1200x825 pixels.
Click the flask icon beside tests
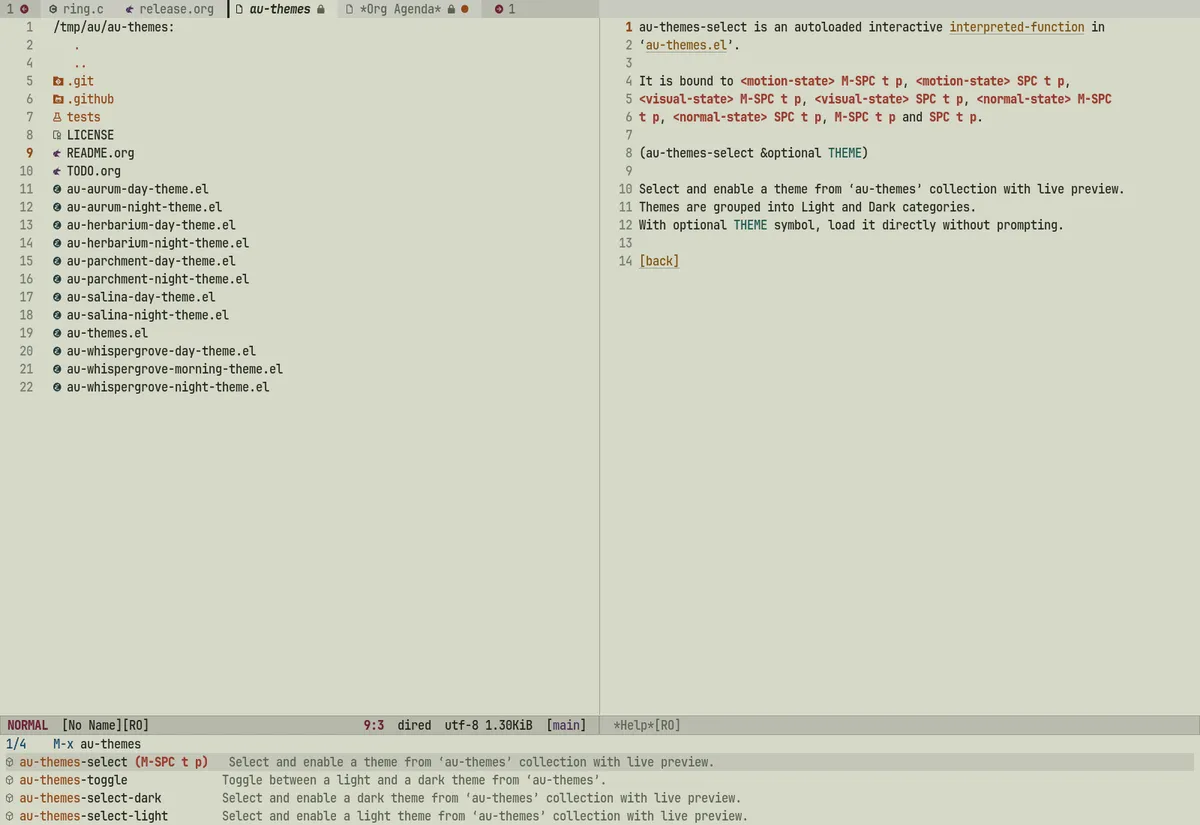(x=58, y=117)
